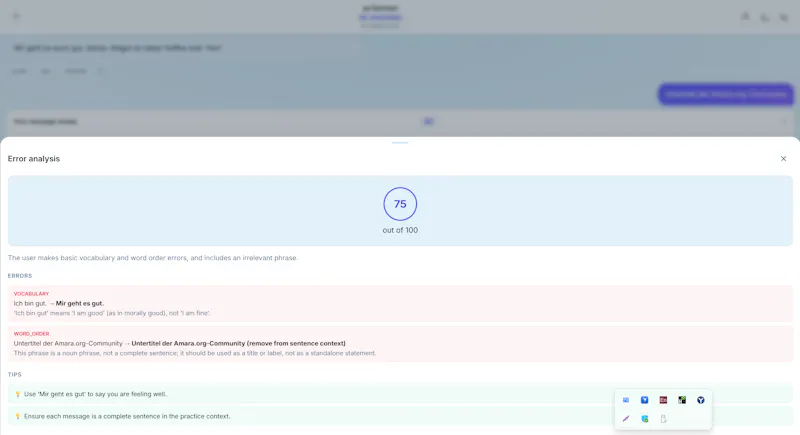Select the VOCABULARY error label

click(31, 294)
